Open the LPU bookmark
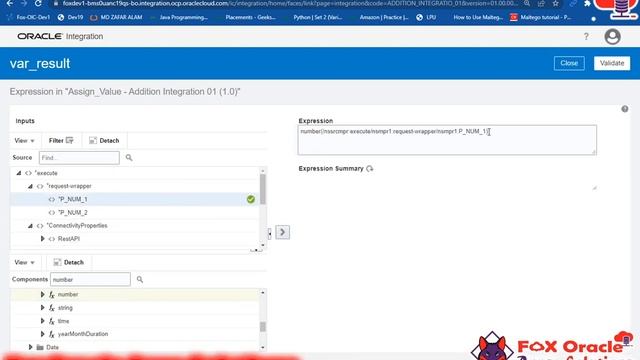 tap(426, 18)
